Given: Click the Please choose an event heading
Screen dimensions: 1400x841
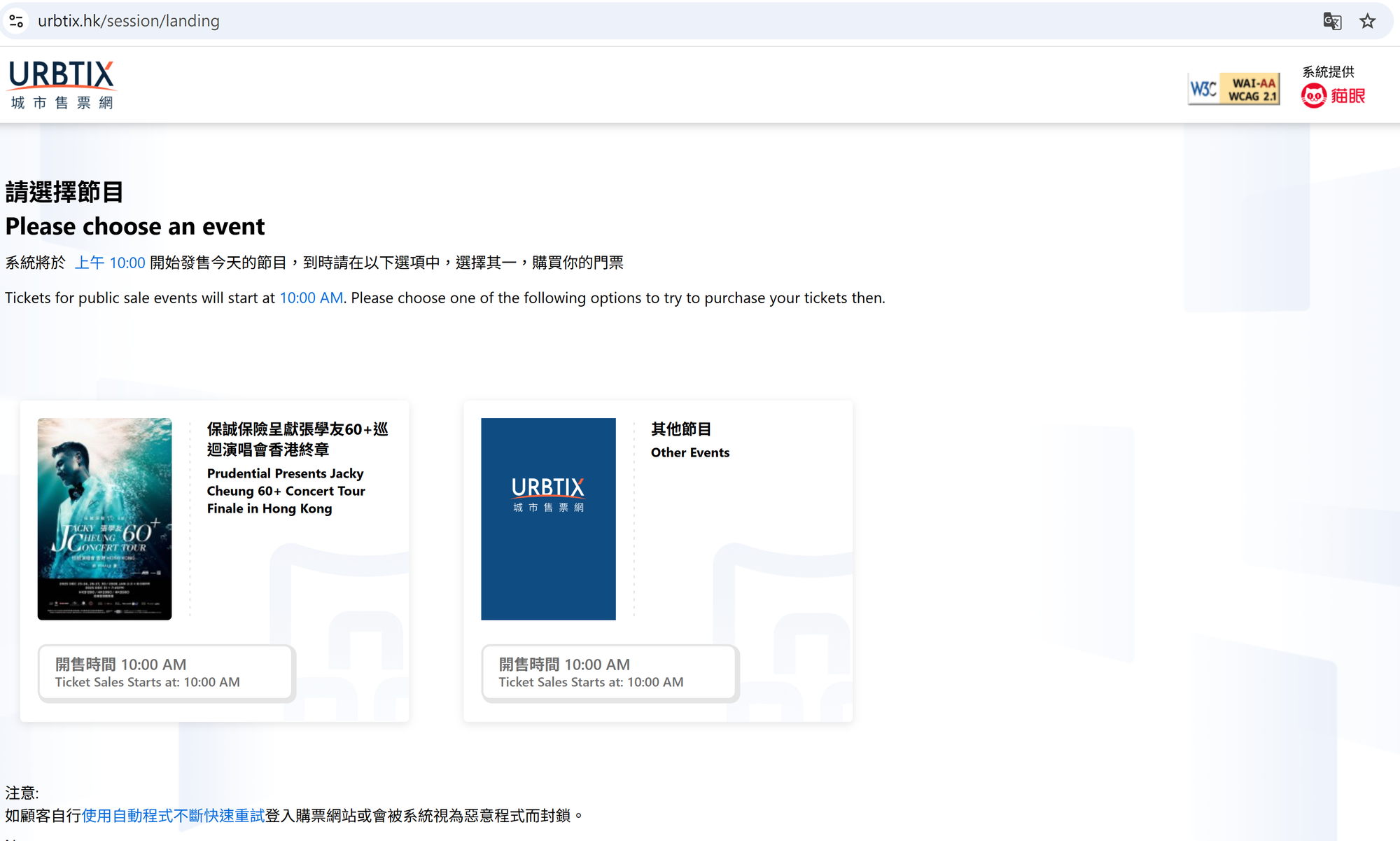Looking at the screenshot, I should tap(135, 226).
